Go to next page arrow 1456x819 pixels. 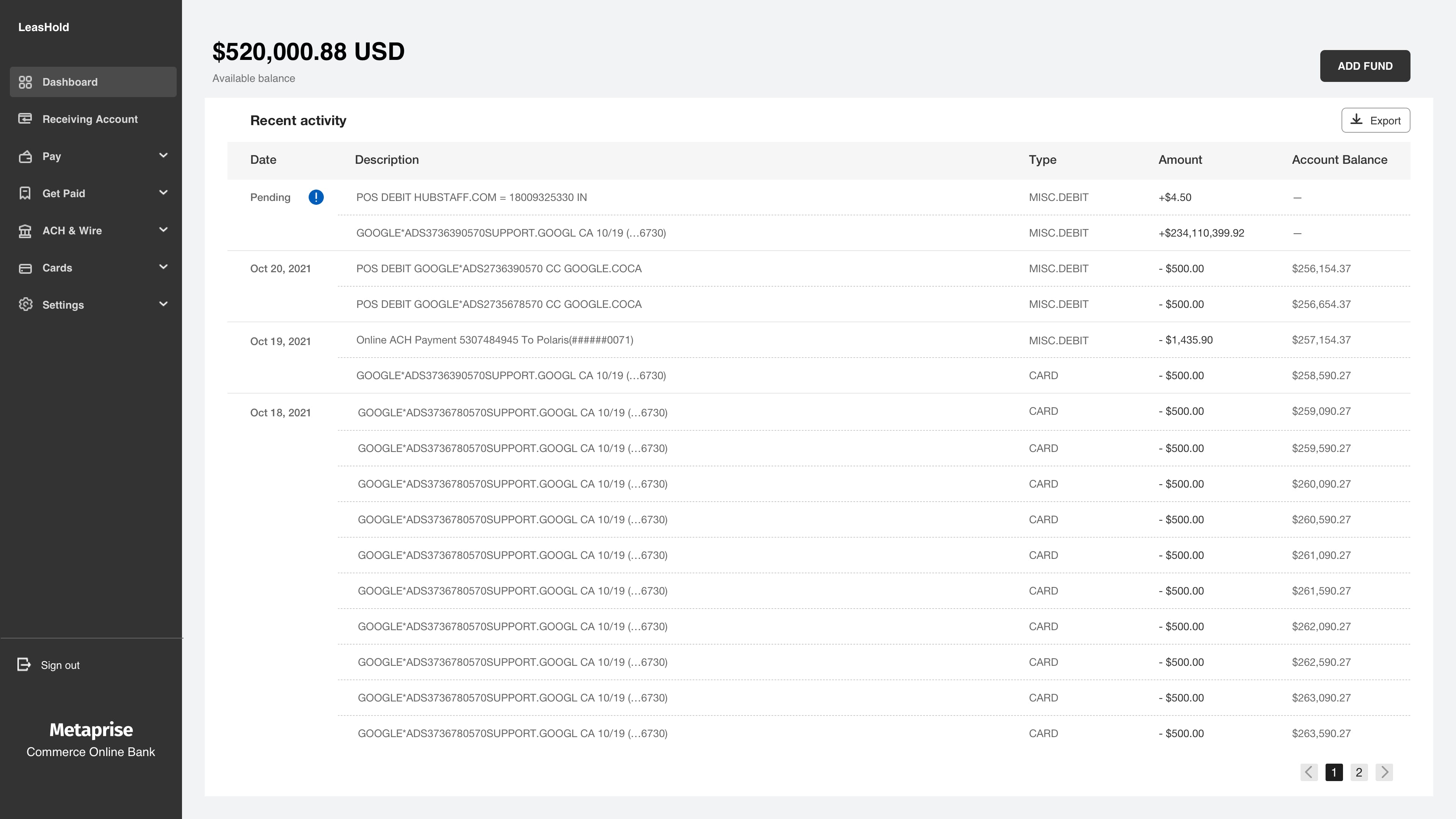click(x=1384, y=772)
